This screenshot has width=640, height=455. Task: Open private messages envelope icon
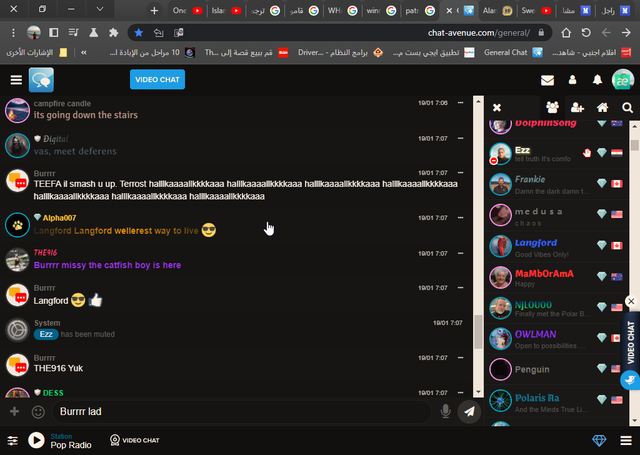click(547, 80)
